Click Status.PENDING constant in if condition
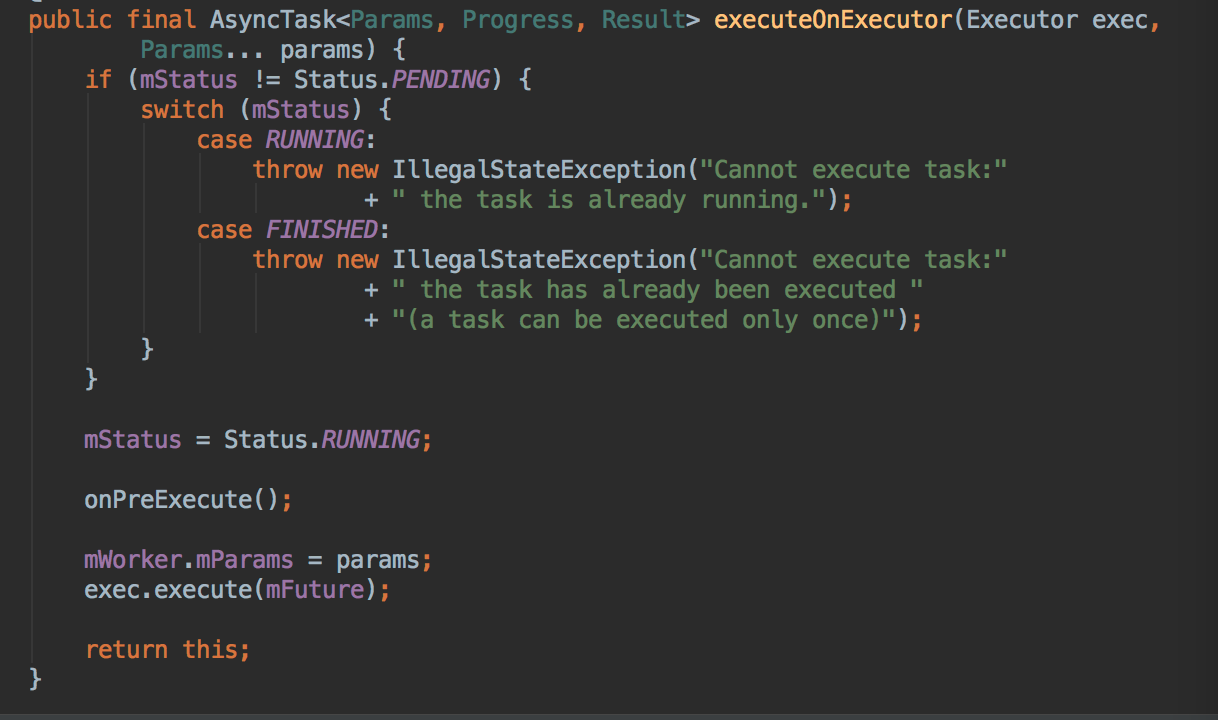 tap(394, 79)
